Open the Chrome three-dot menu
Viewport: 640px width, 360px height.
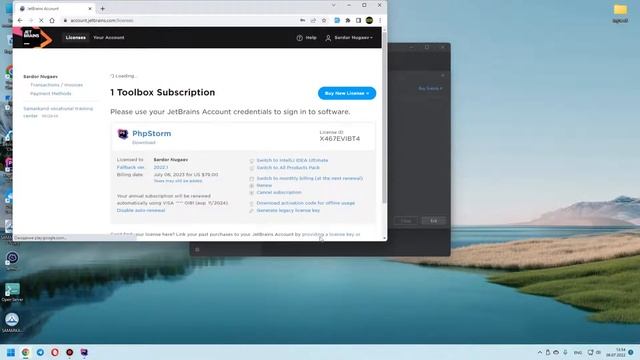(x=380, y=20)
